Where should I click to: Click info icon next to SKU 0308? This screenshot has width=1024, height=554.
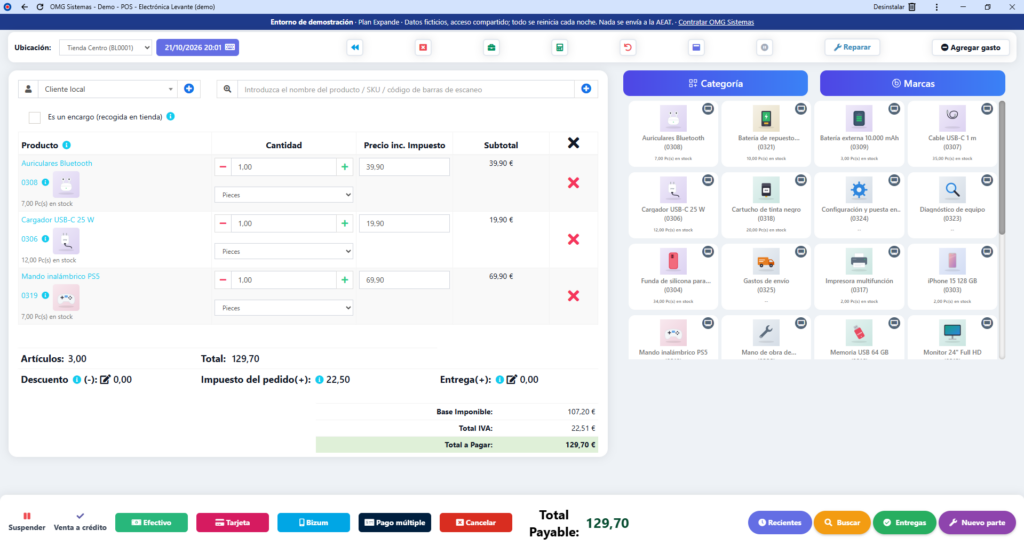45,182
